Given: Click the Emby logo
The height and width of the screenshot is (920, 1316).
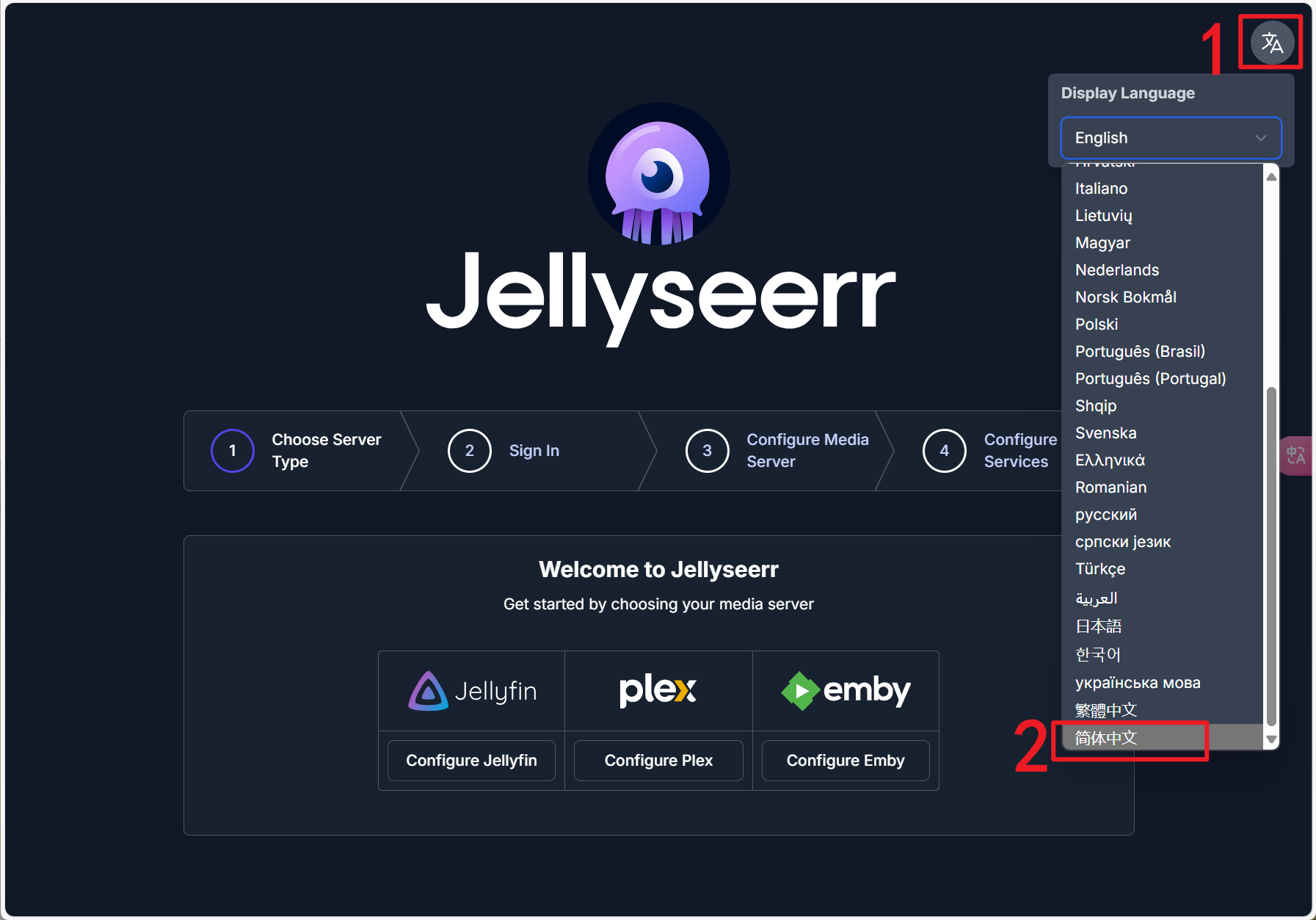Looking at the screenshot, I should click(846, 691).
